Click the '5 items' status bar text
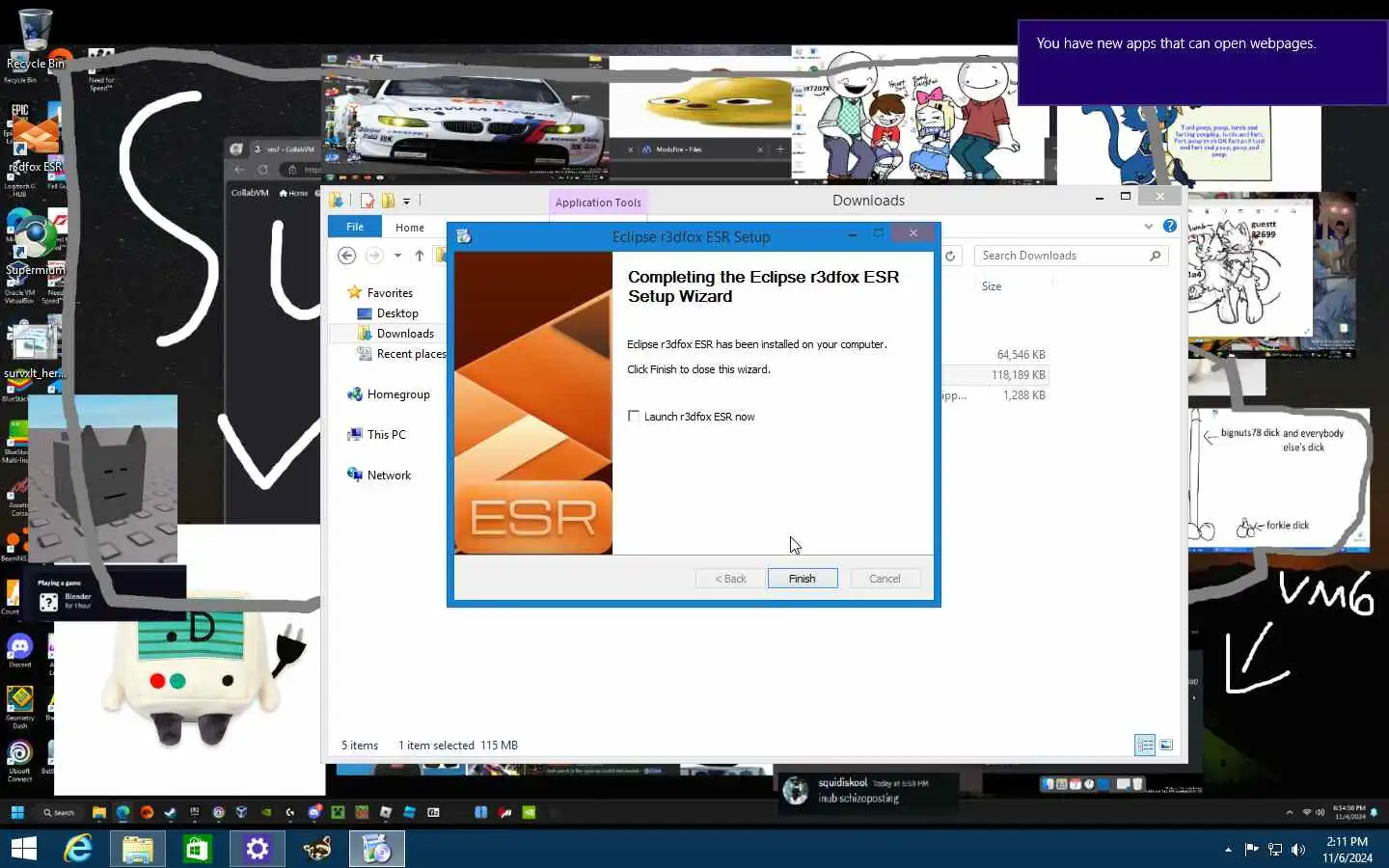 [x=360, y=746]
